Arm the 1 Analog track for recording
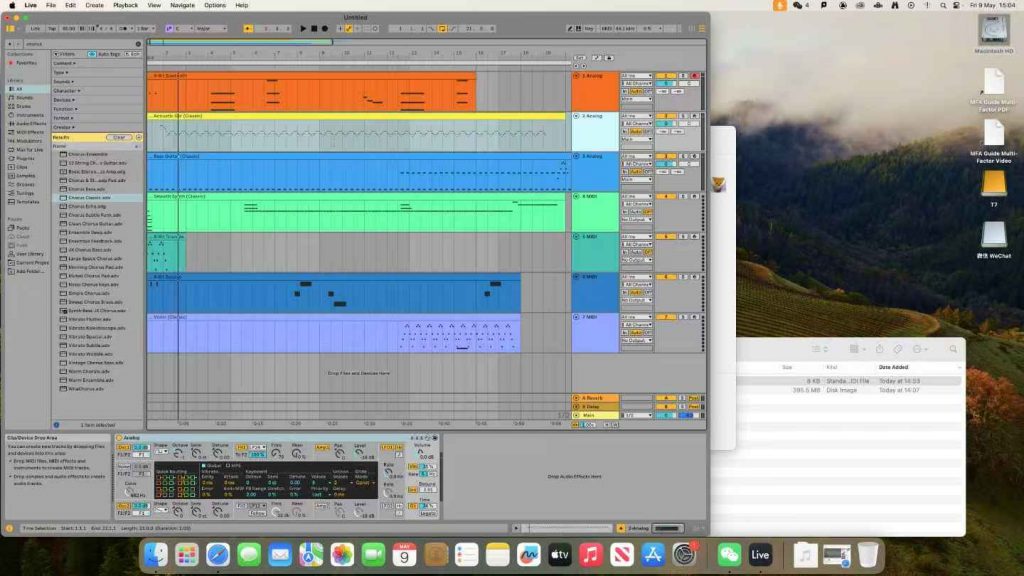1024x576 pixels. tap(695, 76)
